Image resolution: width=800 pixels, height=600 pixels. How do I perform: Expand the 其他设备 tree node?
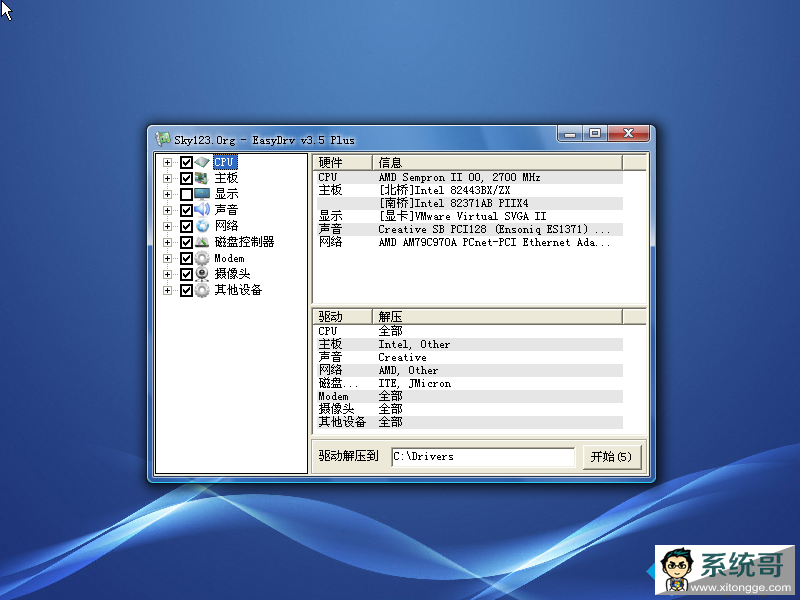point(167,290)
